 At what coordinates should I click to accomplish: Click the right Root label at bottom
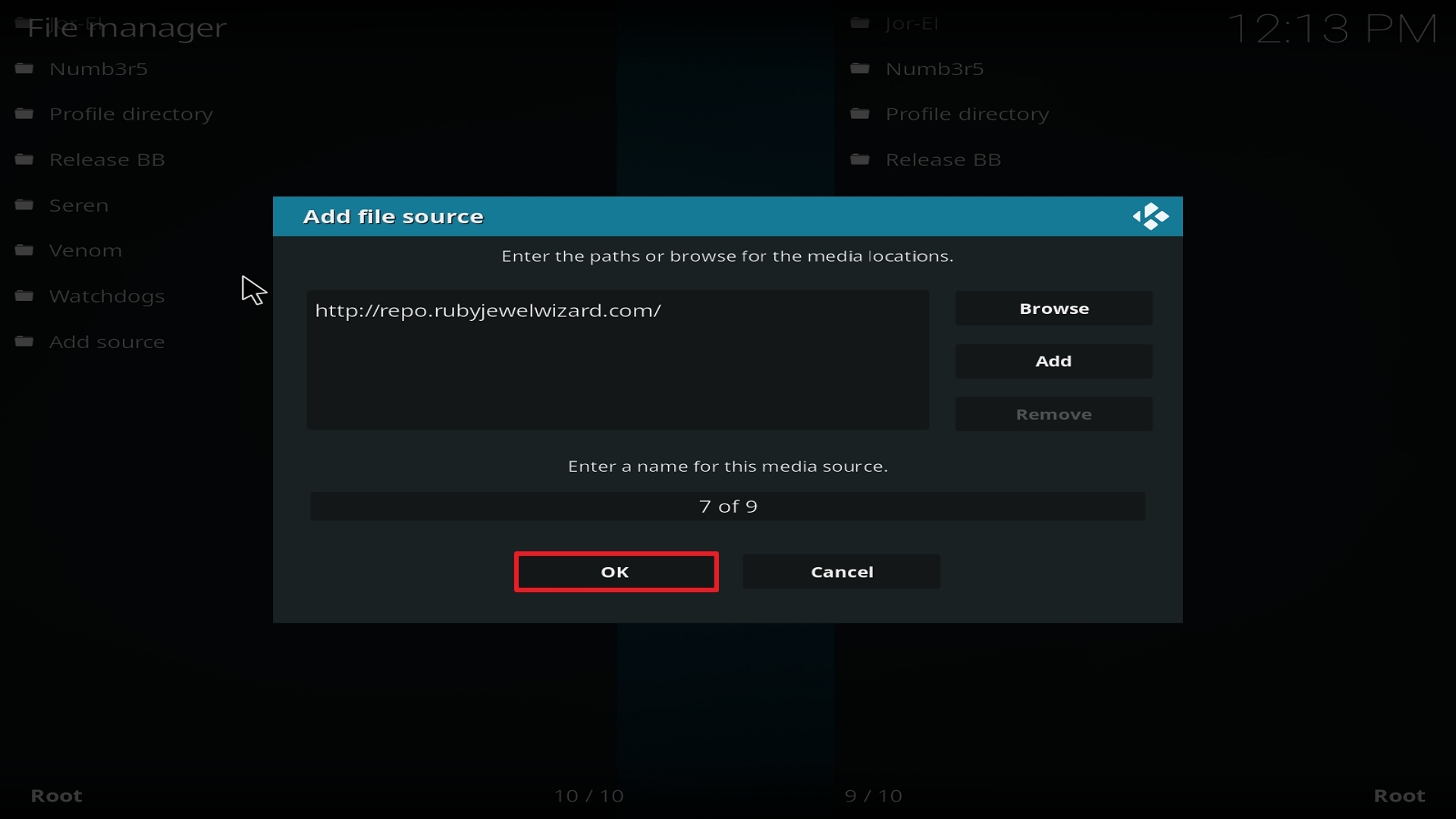(x=1400, y=796)
